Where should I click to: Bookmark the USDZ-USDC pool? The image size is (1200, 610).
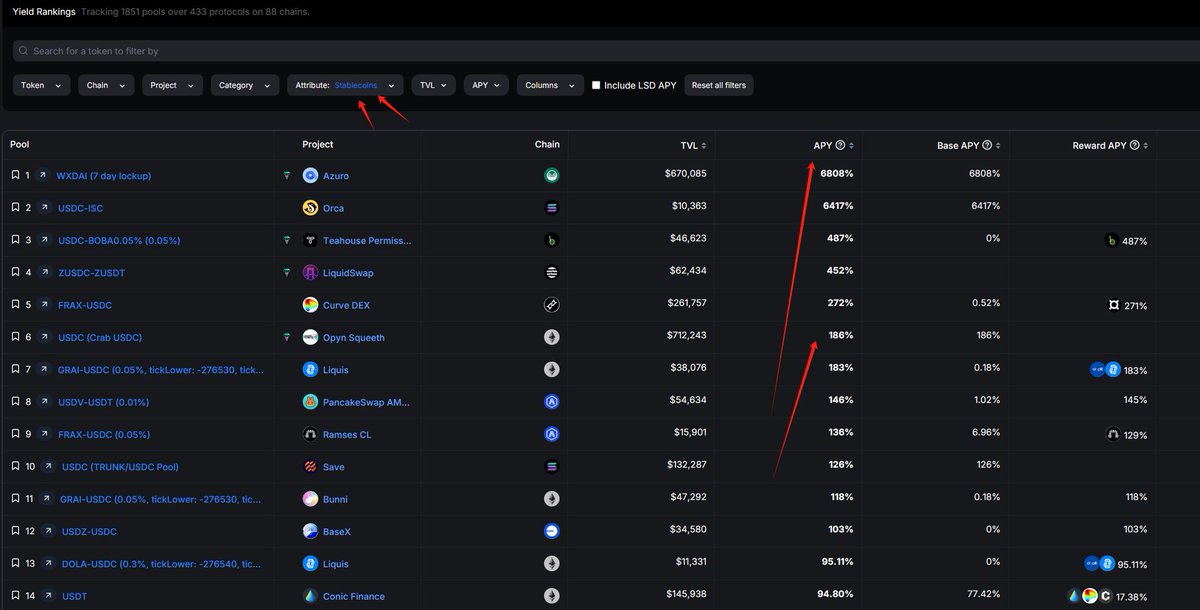click(x=15, y=531)
